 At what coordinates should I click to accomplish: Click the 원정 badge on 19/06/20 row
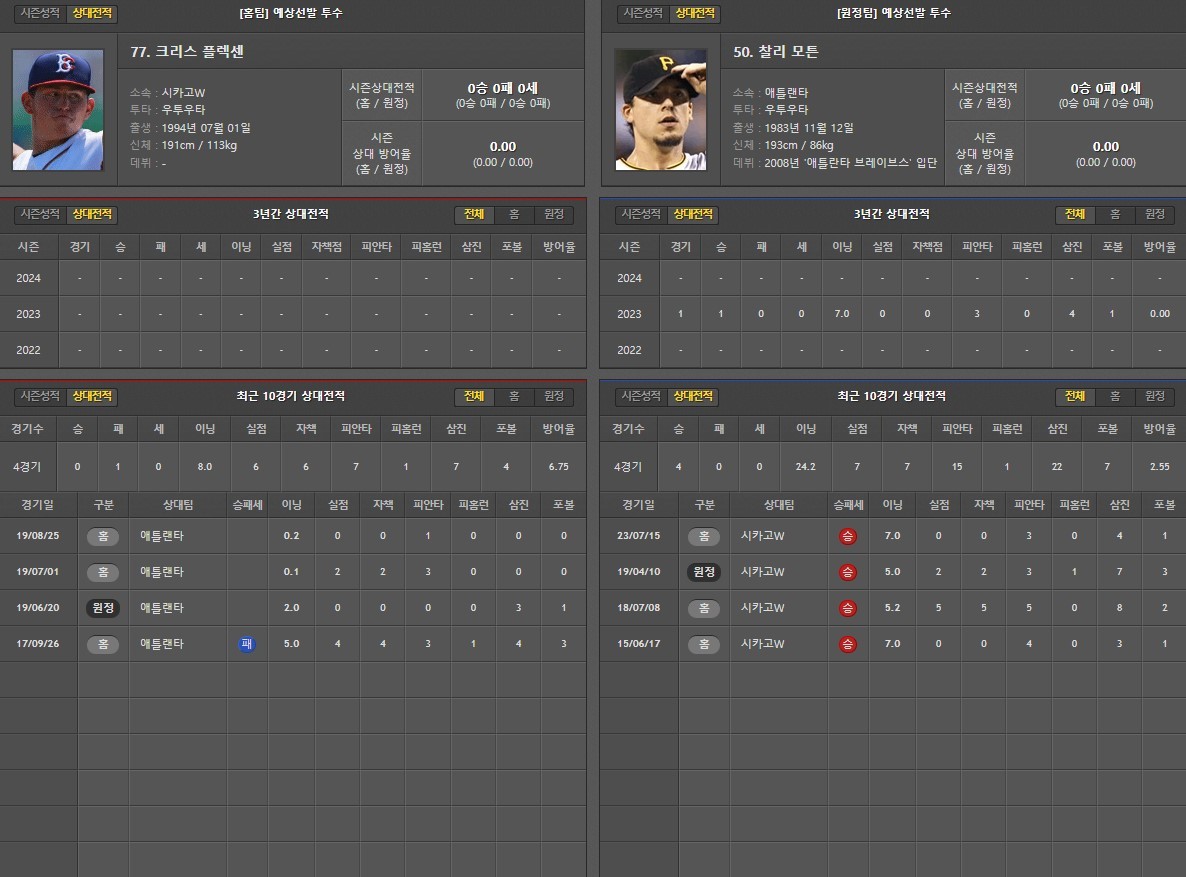103,608
